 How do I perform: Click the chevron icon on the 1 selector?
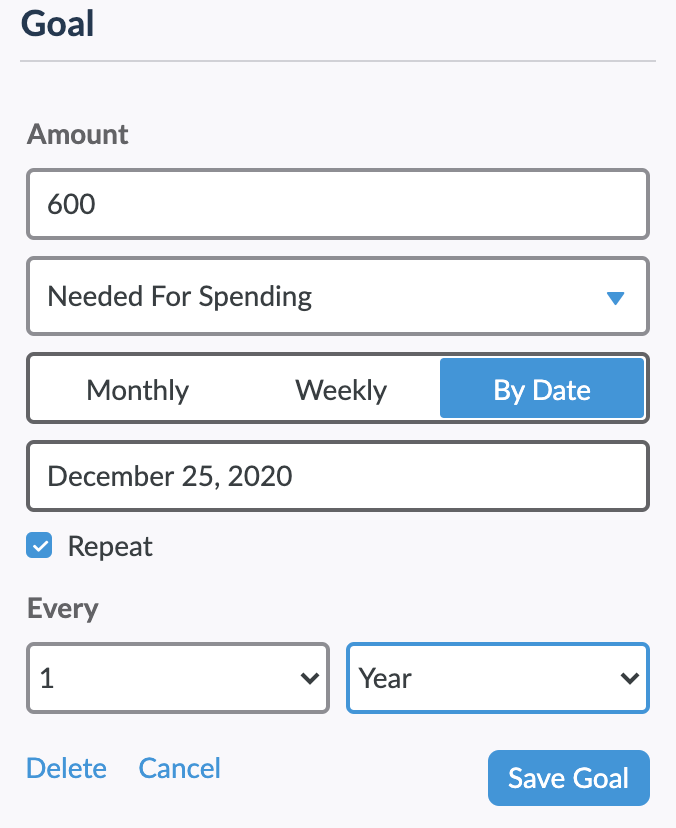point(309,678)
